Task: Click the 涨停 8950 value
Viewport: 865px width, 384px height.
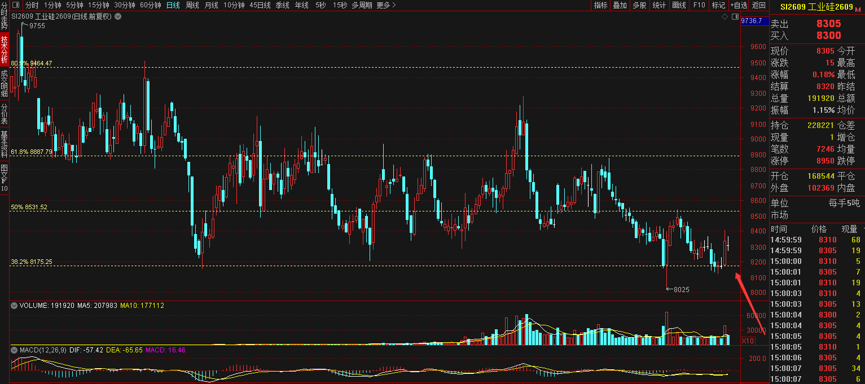Action: click(826, 161)
